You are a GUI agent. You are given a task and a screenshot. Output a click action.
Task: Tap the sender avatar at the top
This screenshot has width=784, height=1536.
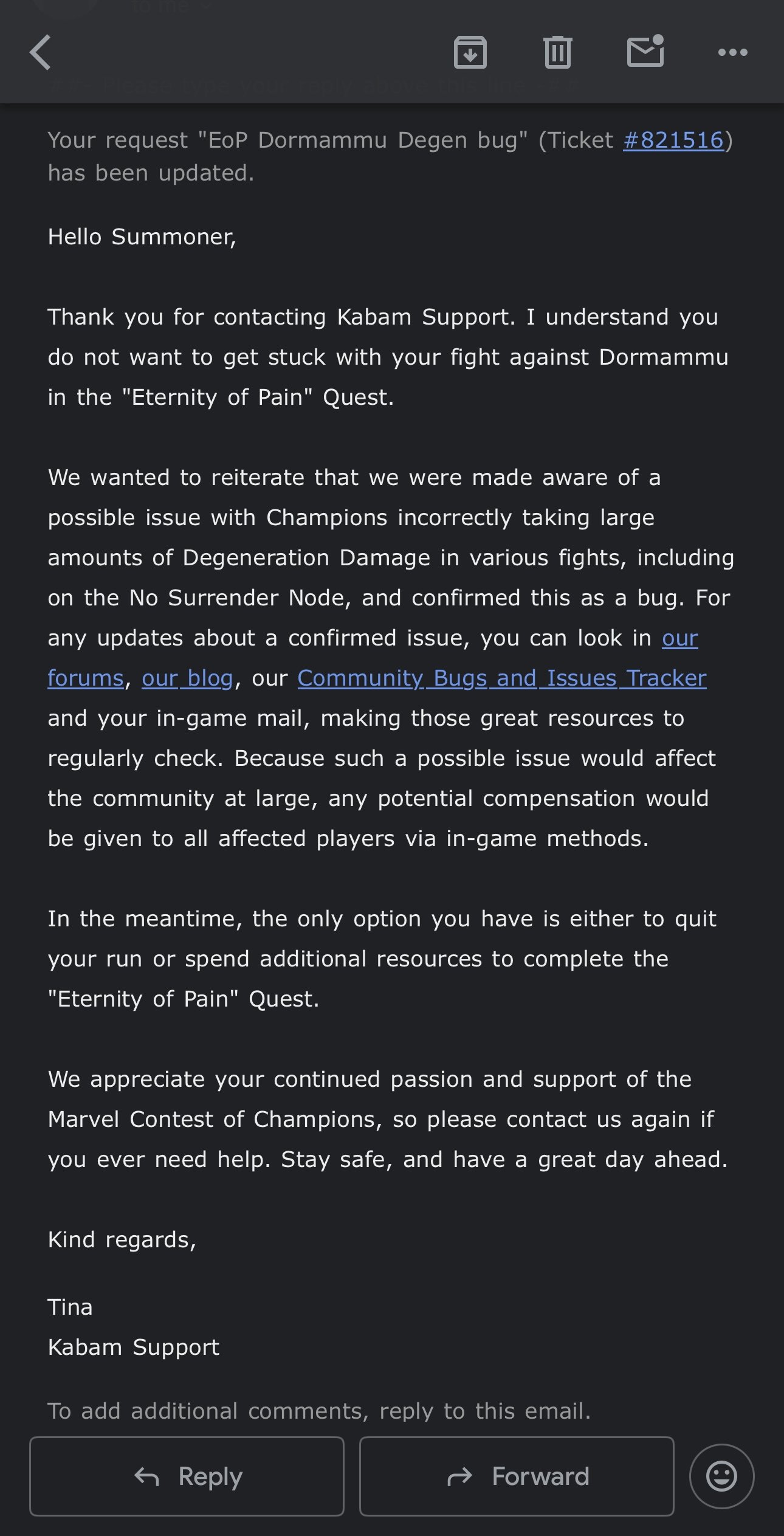(66, 6)
